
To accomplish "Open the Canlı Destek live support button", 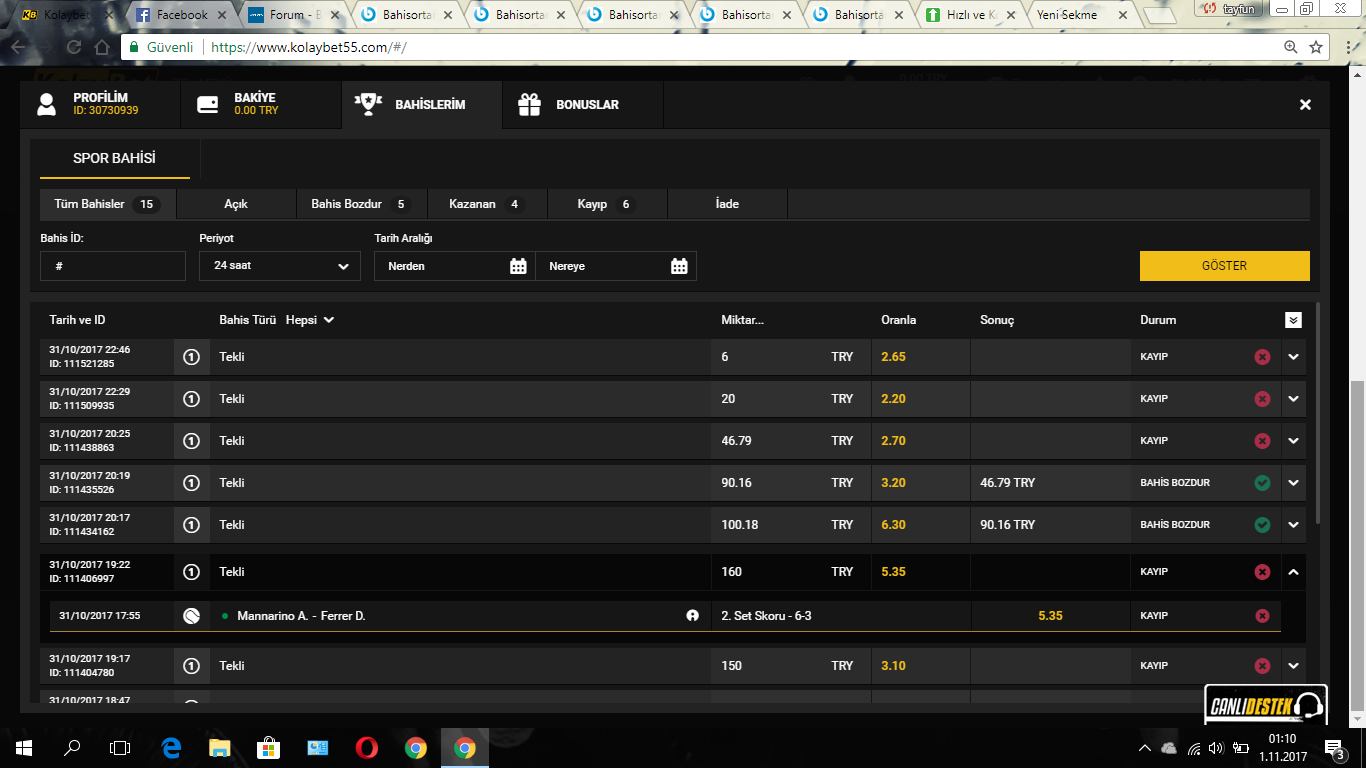I will tap(1265, 704).
